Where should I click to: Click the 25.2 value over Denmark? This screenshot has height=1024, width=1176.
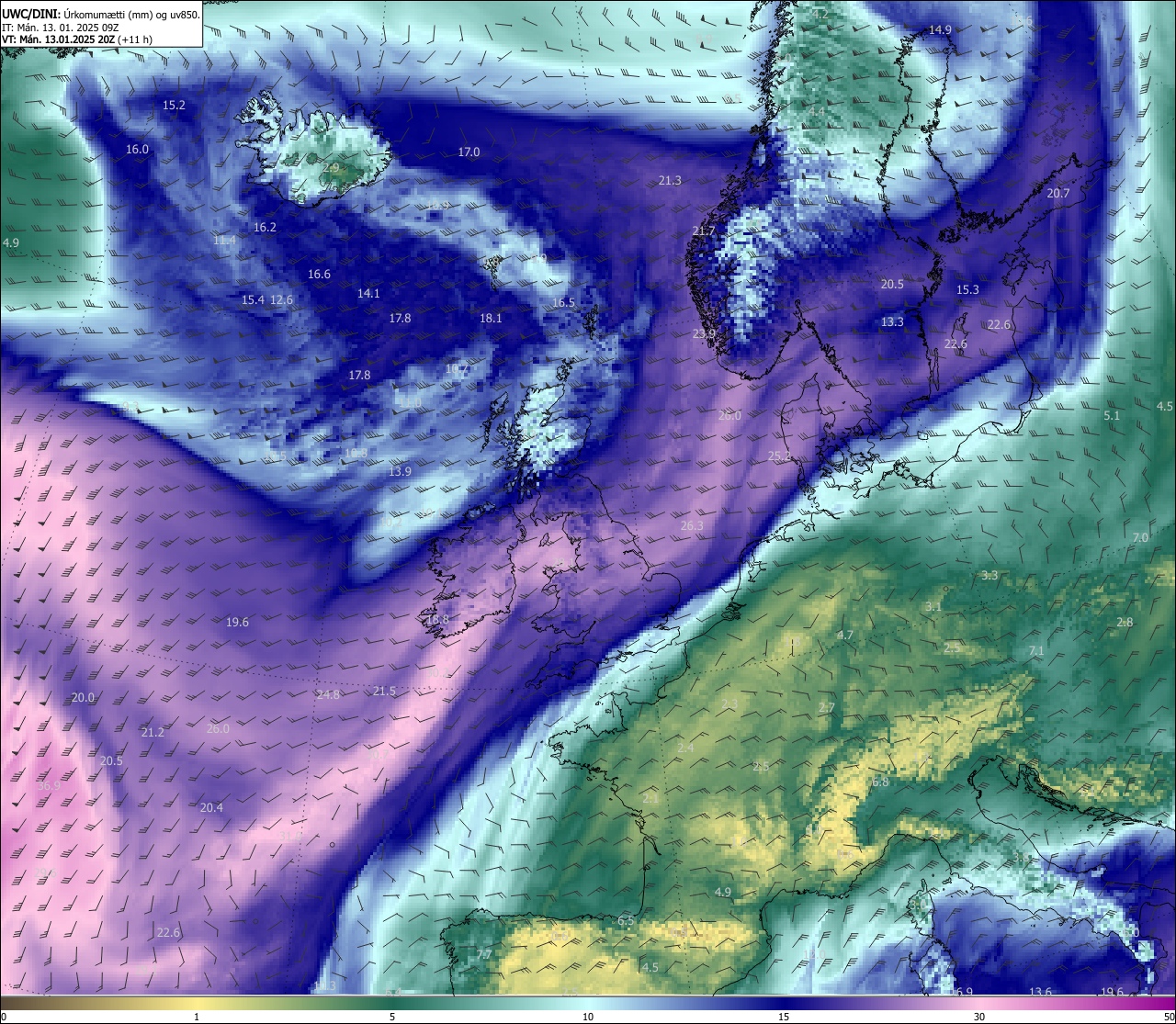click(x=779, y=456)
